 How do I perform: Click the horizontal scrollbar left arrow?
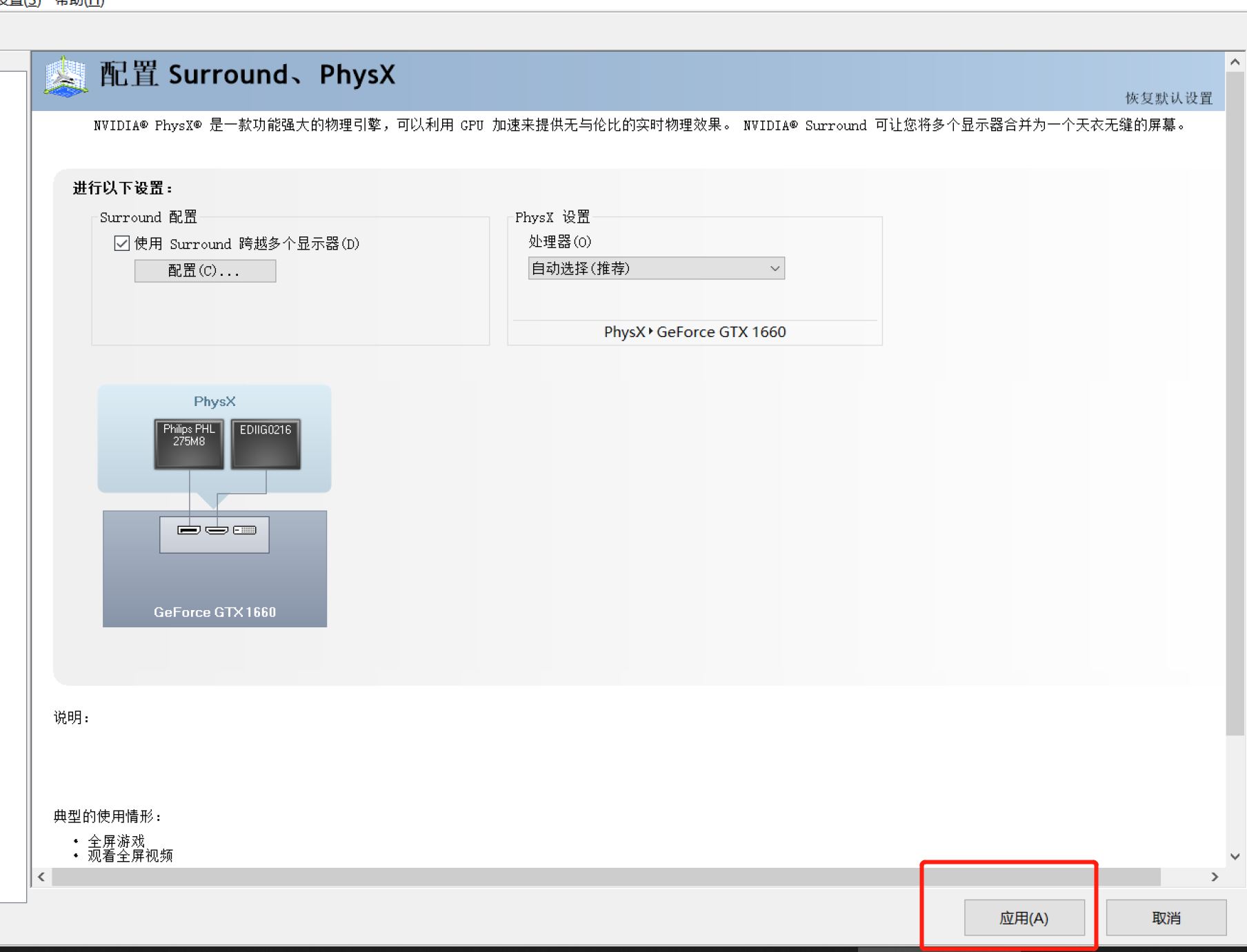point(41,877)
